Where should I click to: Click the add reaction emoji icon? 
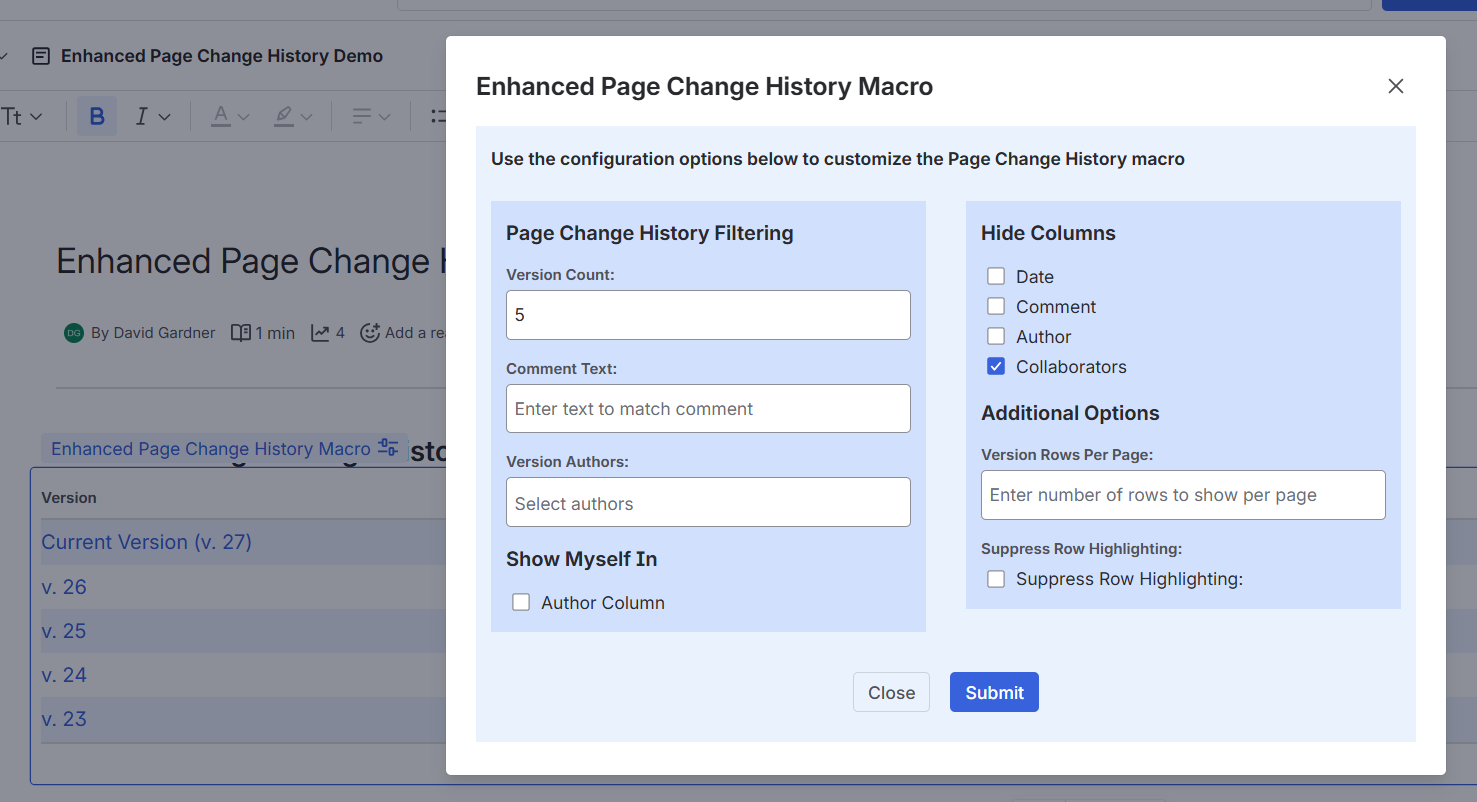point(370,333)
